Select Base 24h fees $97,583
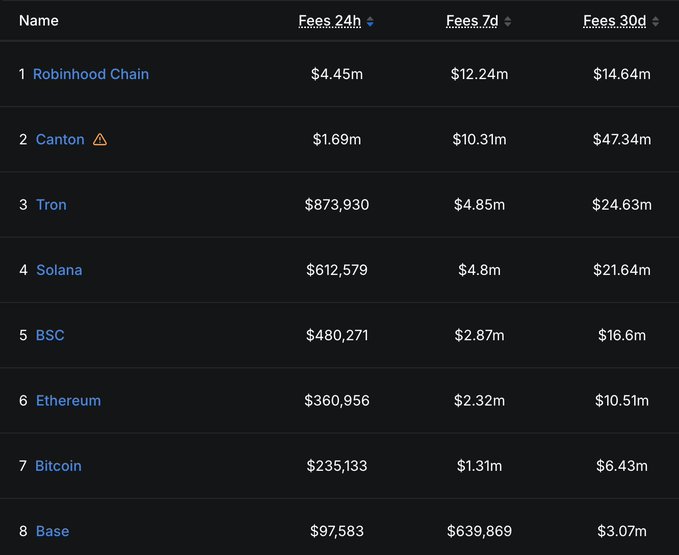 click(337, 531)
